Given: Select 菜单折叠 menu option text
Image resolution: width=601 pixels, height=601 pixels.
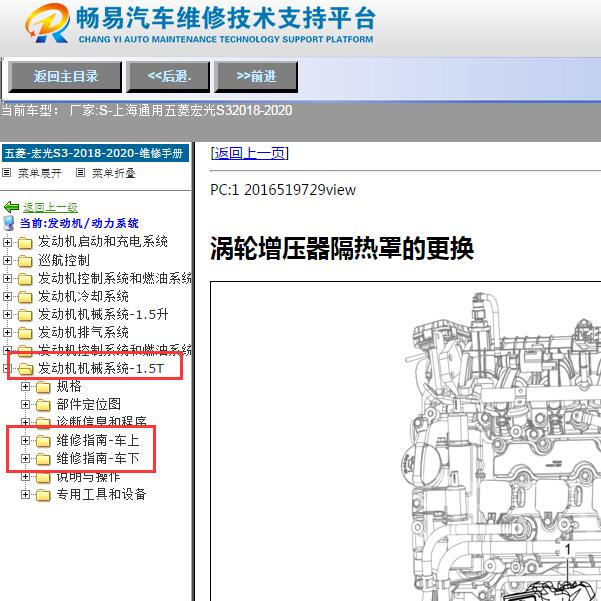Looking at the screenshot, I should 113,173.
